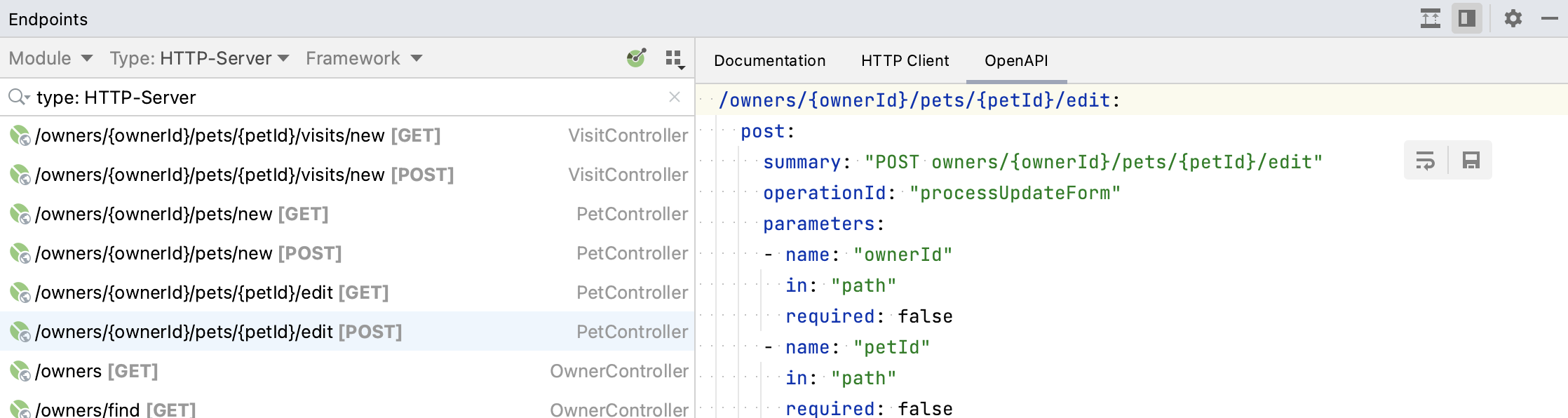Click the search magnifier history icon

[18, 97]
